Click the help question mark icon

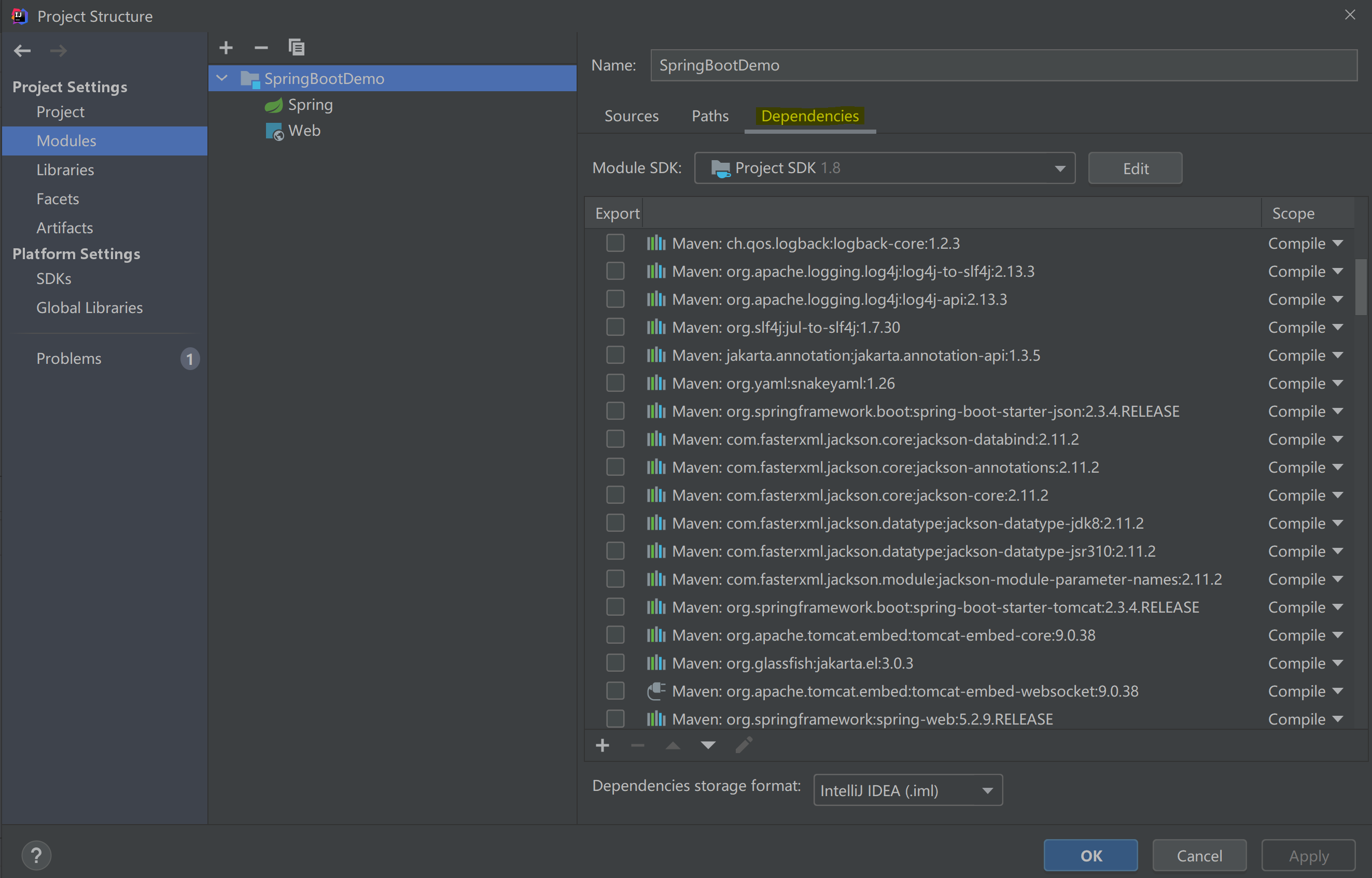point(36,855)
